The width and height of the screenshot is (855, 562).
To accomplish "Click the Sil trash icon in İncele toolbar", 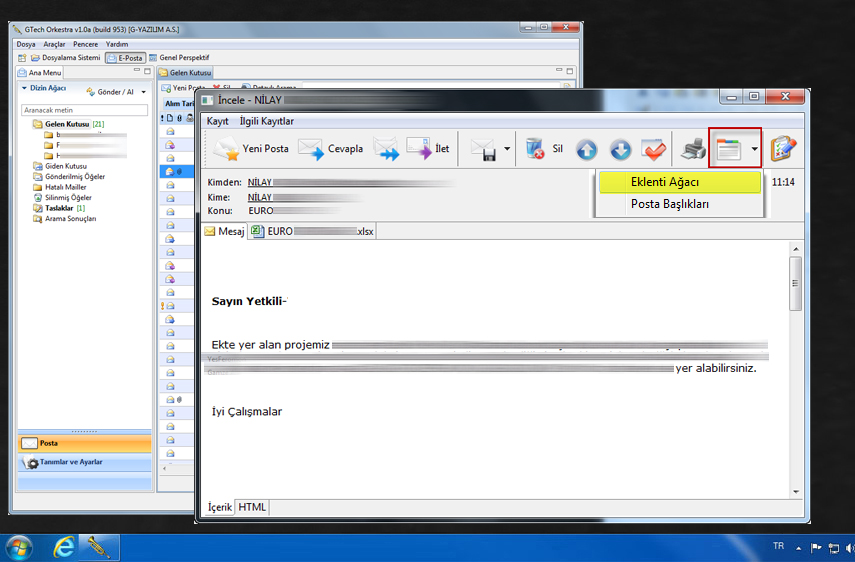I will [x=535, y=149].
